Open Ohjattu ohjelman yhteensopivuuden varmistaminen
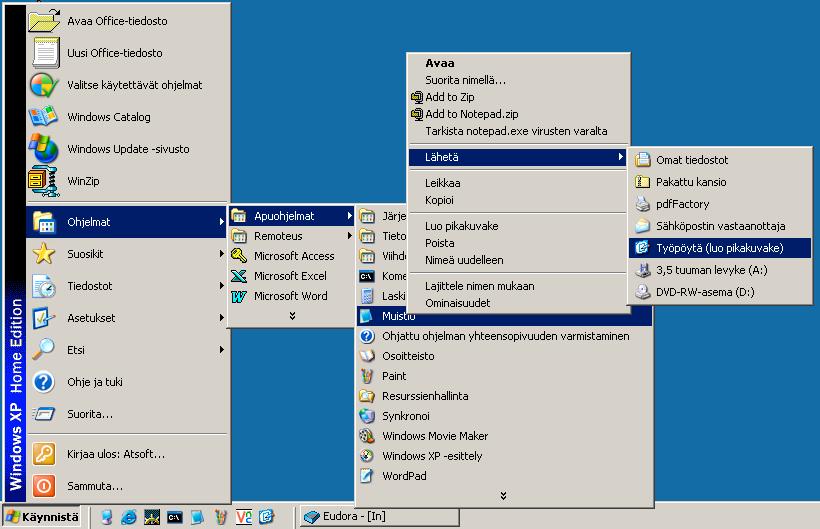This screenshot has width=820, height=529. pyautogui.click(x=504, y=336)
